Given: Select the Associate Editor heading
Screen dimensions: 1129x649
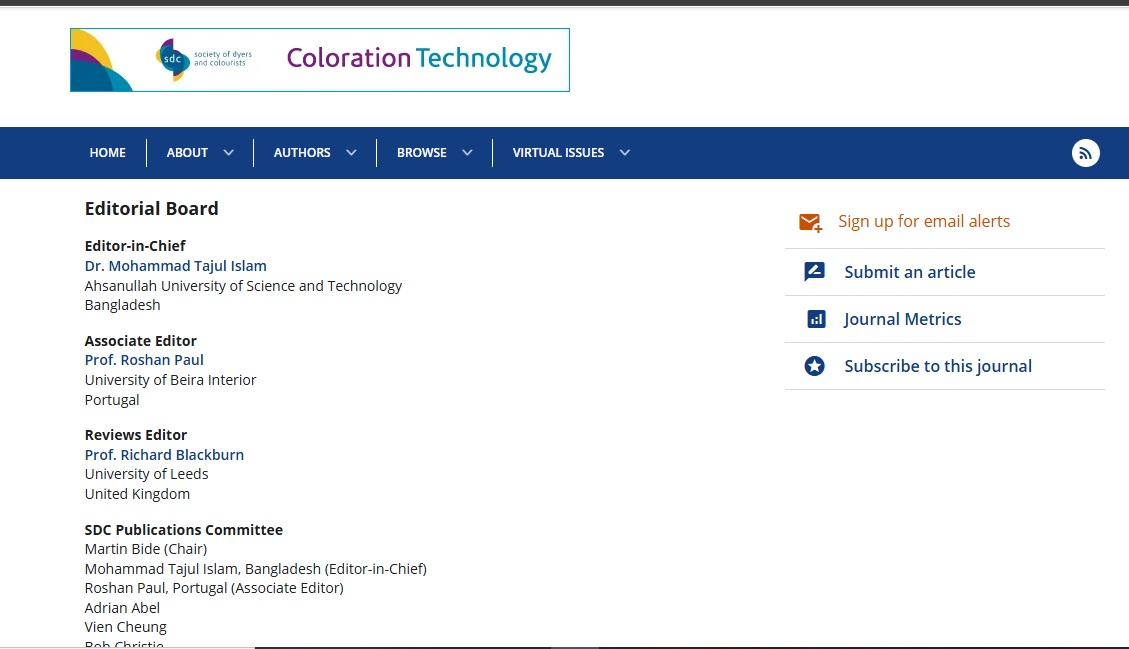Looking at the screenshot, I should [140, 341].
